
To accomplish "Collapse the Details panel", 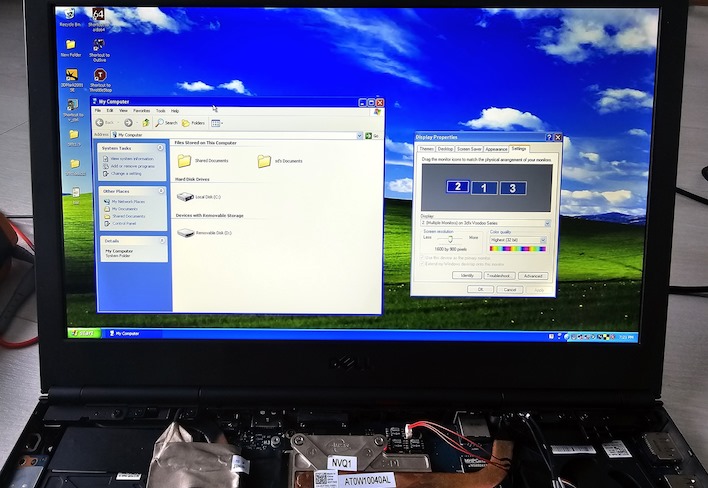I will [x=162, y=241].
